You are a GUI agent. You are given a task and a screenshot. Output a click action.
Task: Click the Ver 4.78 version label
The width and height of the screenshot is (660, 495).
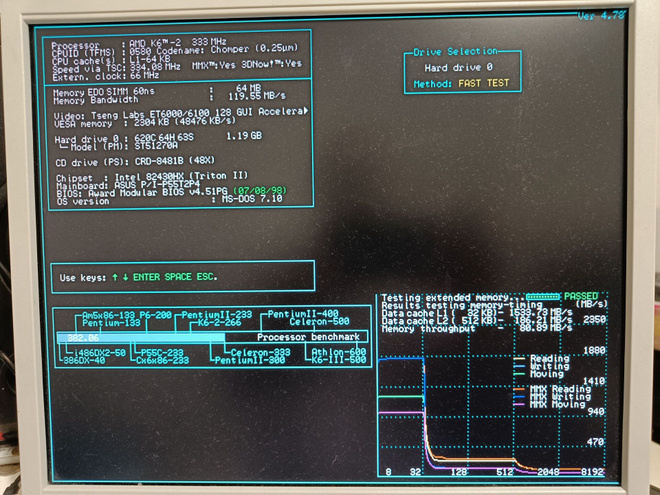[x=601, y=16]
